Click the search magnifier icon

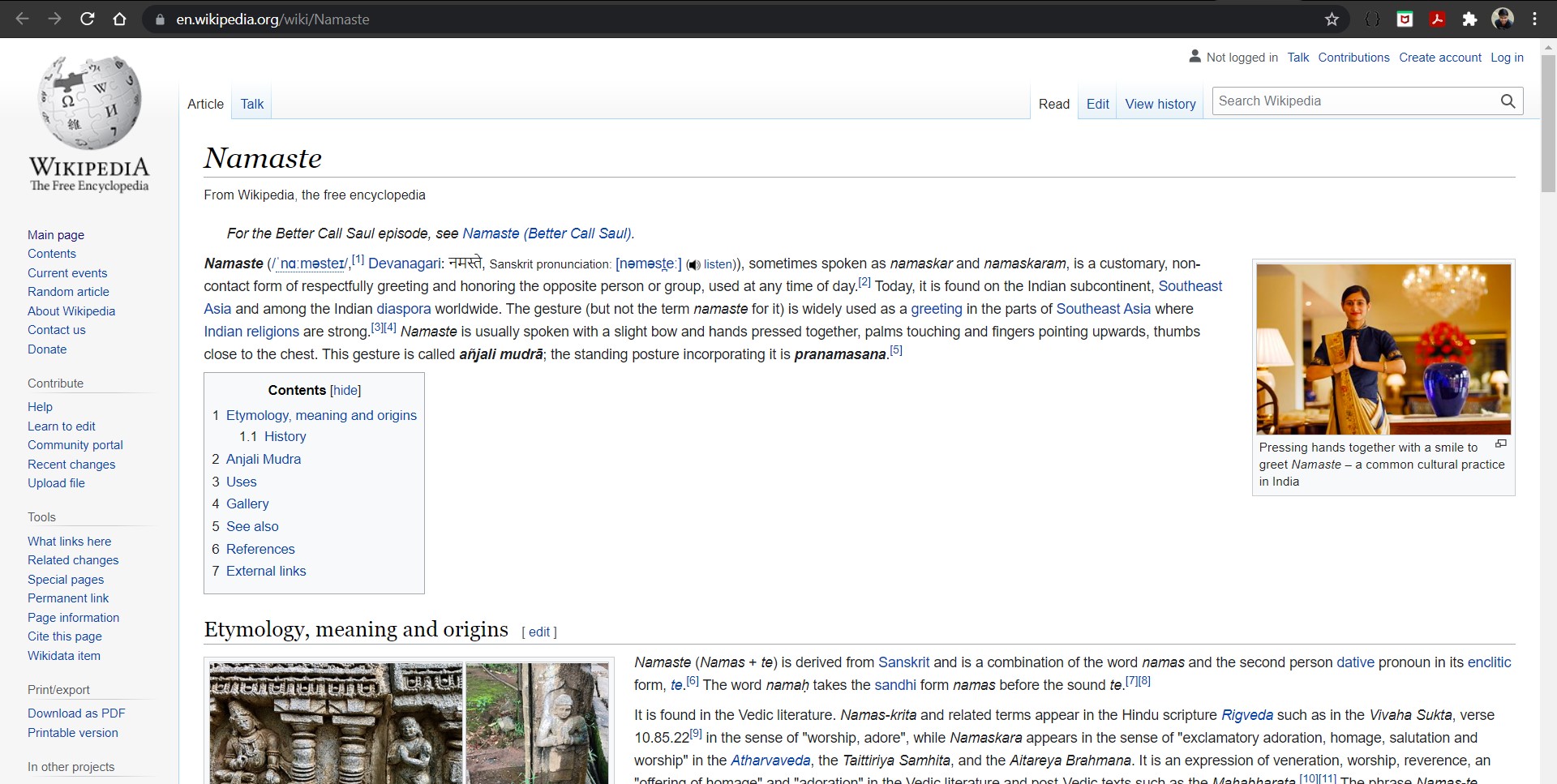(1508, 101)
